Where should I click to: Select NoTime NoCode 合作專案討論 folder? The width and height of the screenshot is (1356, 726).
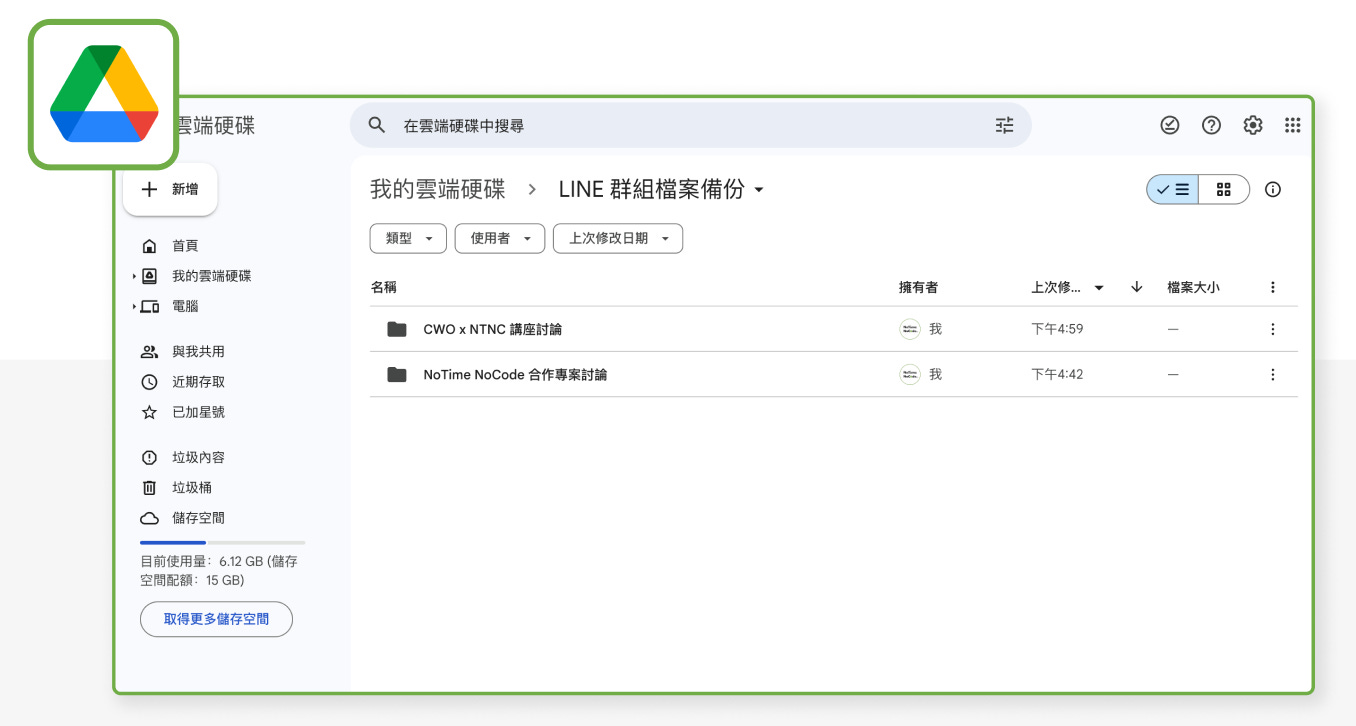[x=515, y=375]
